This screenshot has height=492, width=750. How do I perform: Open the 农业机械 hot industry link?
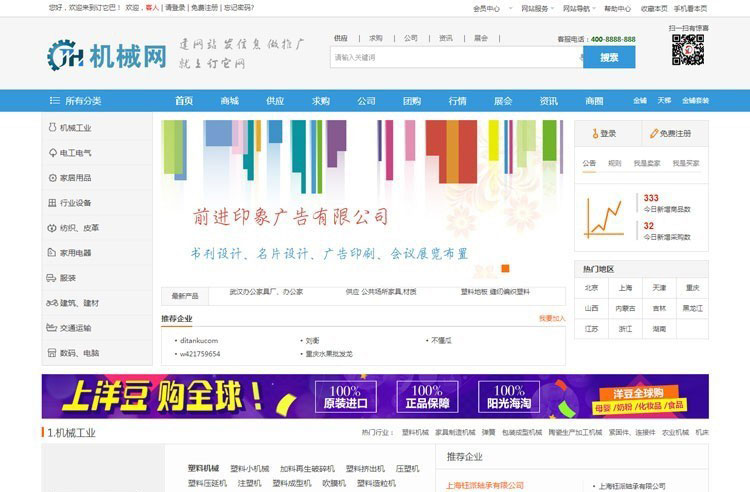[x=675, y=432]
